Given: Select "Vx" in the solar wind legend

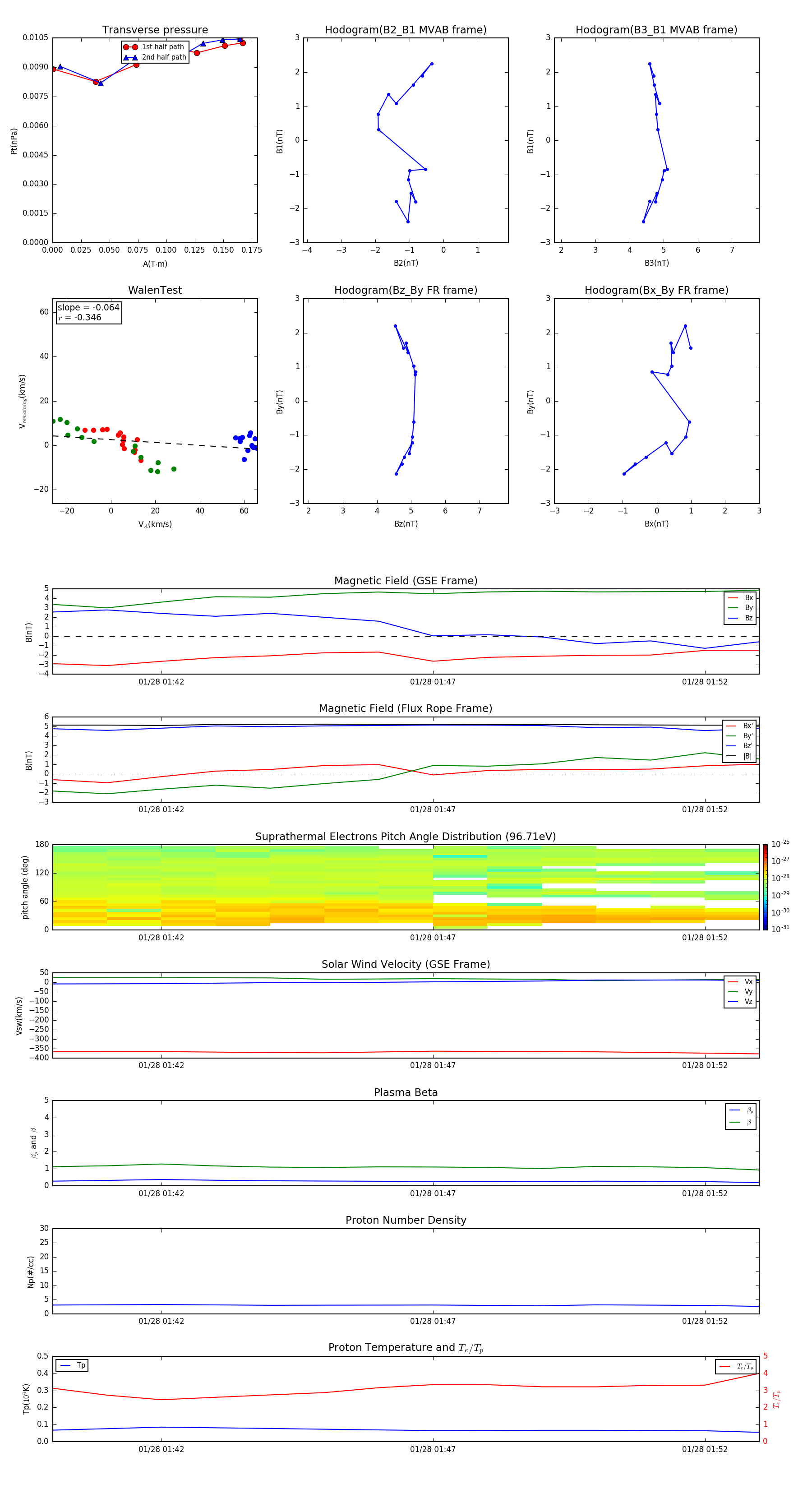Looking at the screenshot, I should [x=740, y=981].
